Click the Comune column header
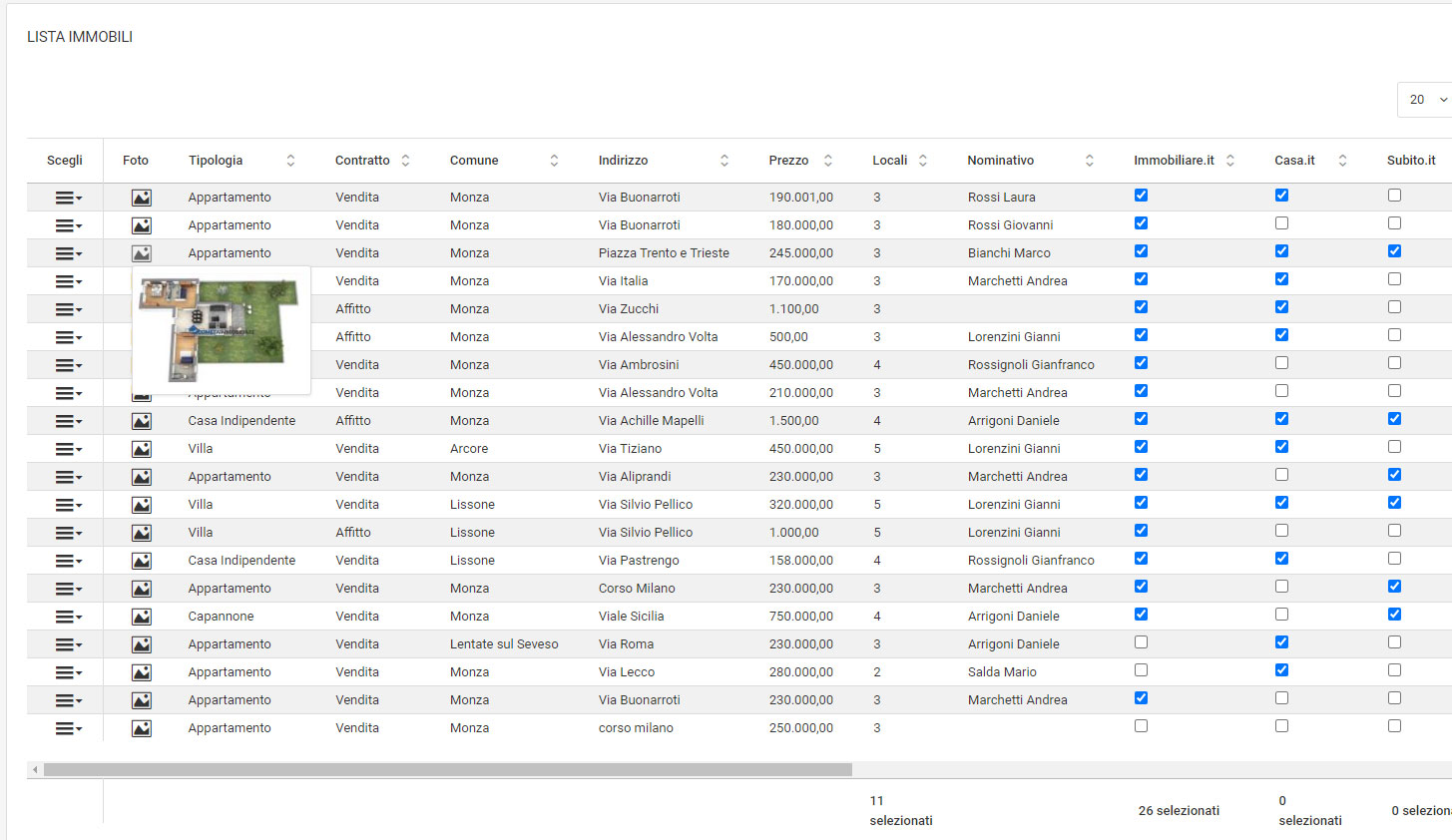 tap(474, 161)
